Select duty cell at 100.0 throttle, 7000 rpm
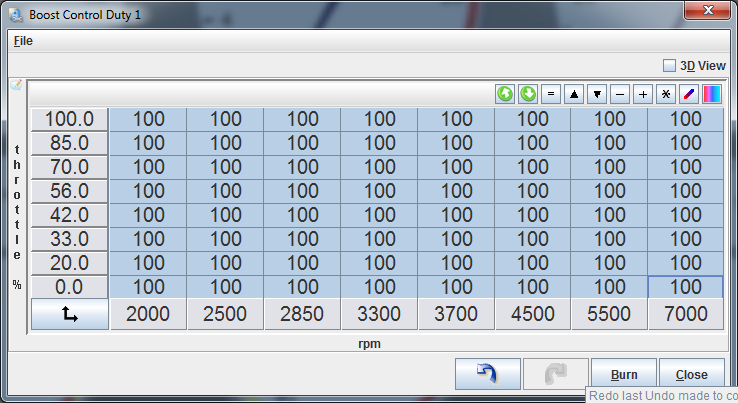 tap(686, 120)
